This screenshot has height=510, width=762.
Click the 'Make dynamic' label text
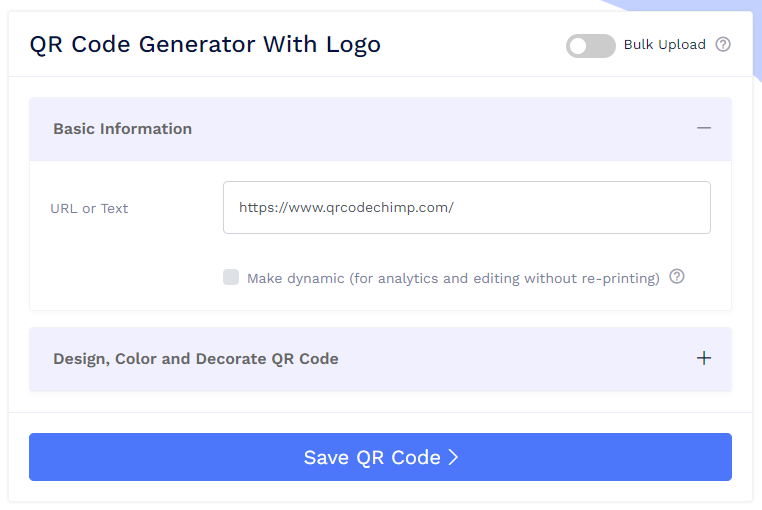295,278
